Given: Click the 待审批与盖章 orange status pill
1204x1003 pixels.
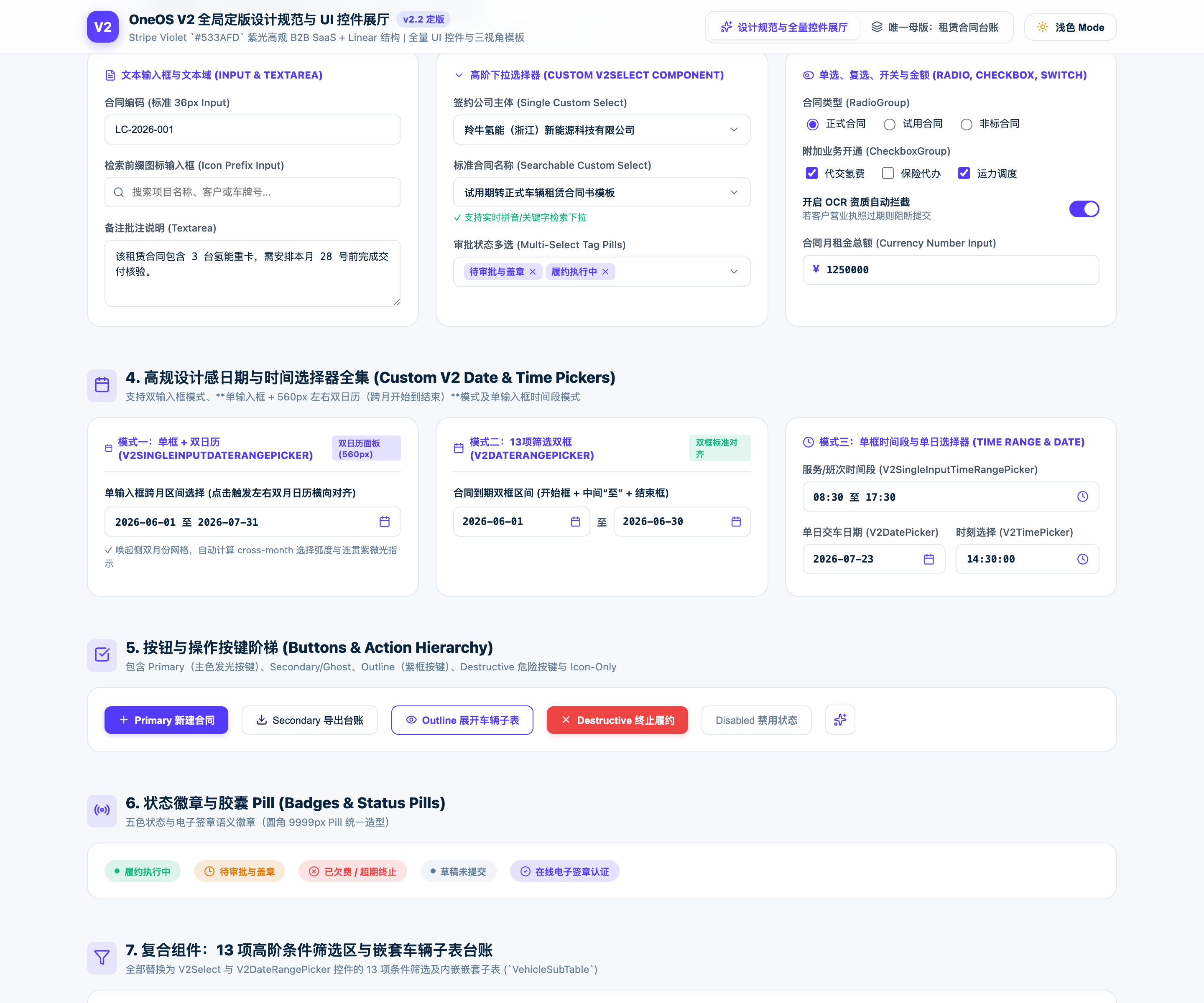Looking at the screenshot, I should pos(240,871).
